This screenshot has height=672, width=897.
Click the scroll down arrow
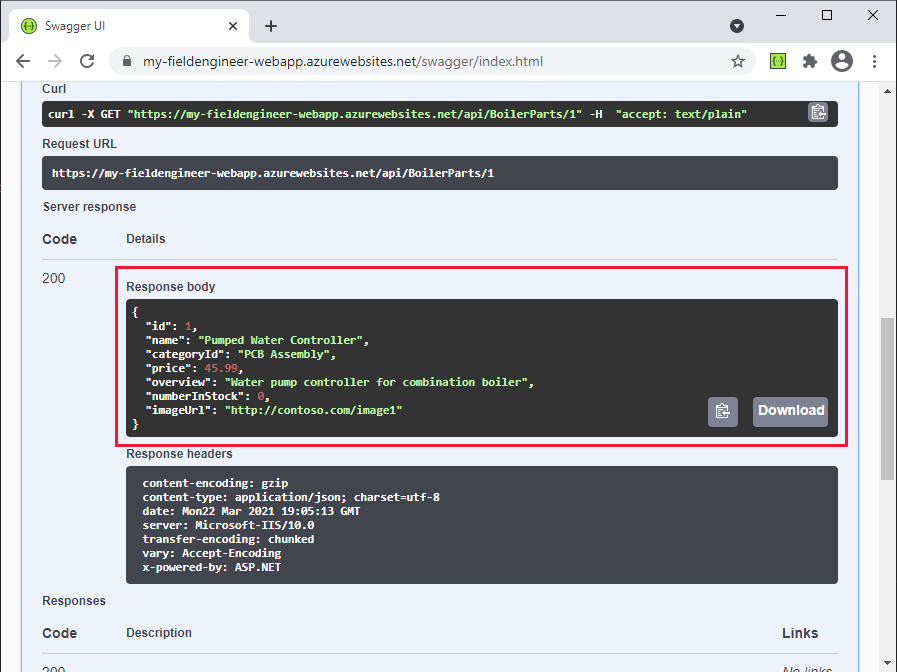coord(887,663)
